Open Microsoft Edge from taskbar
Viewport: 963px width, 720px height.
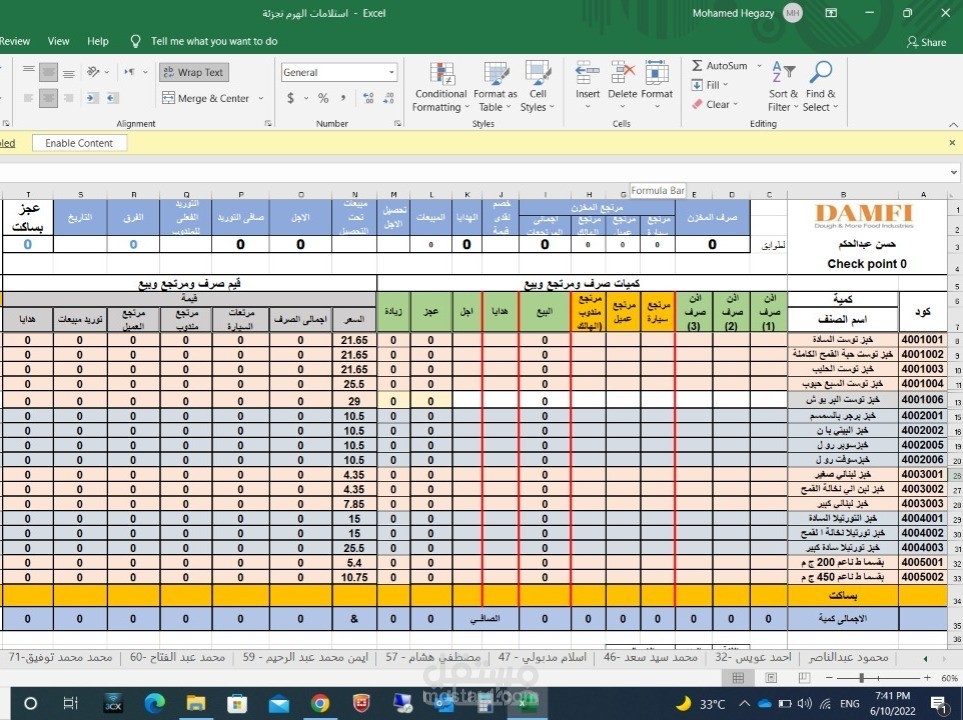pyautogui.click(x=154, y=703)
